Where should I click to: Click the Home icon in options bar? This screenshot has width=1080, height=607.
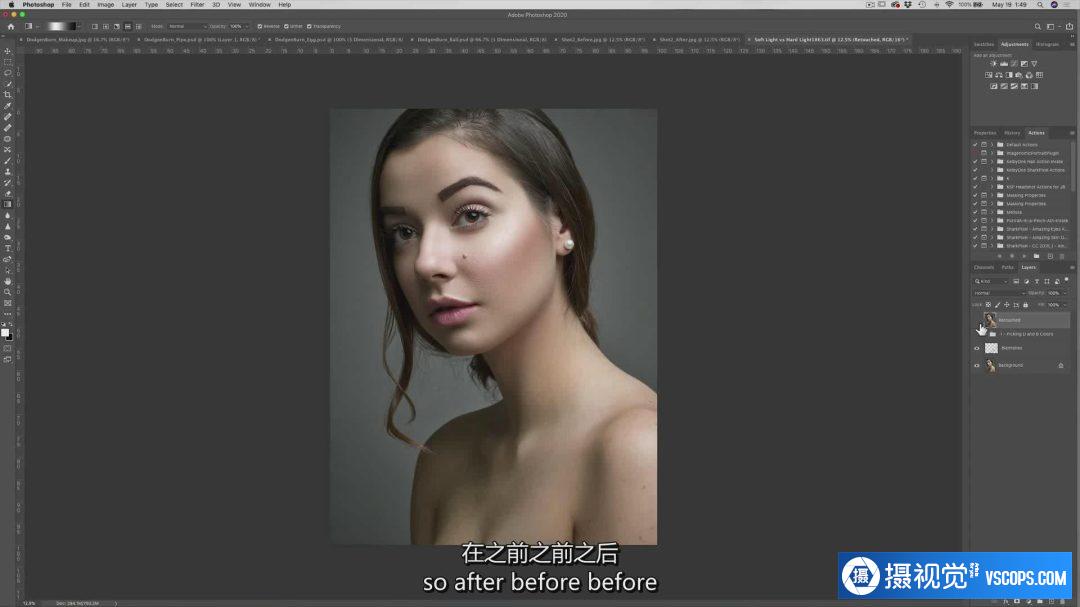10,26
